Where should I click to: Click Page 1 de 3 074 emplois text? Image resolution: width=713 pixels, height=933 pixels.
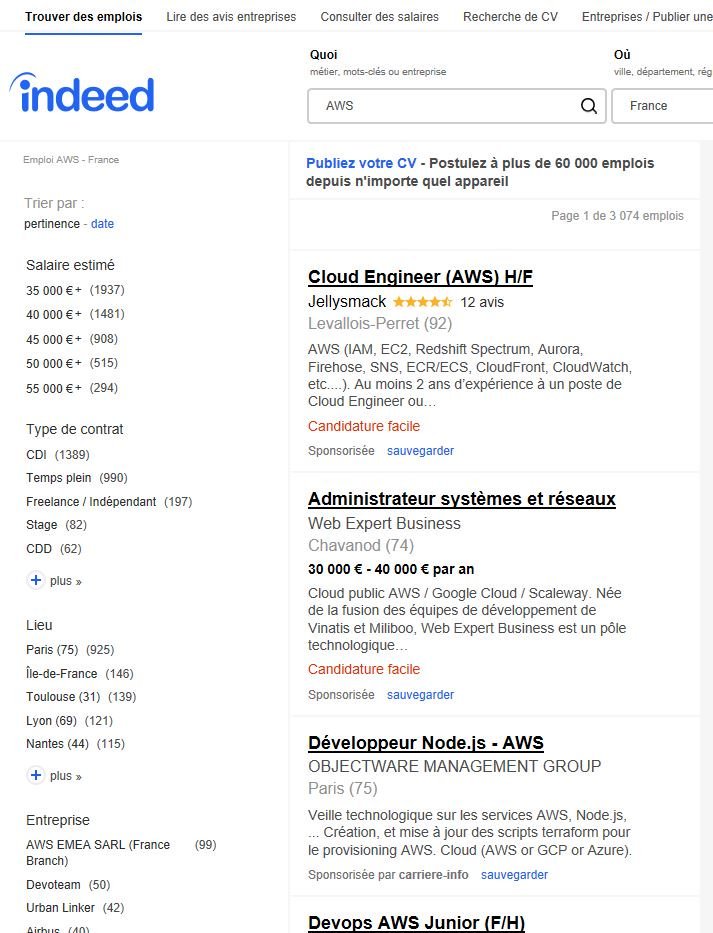pyautogui.click(x=617, y=216)
